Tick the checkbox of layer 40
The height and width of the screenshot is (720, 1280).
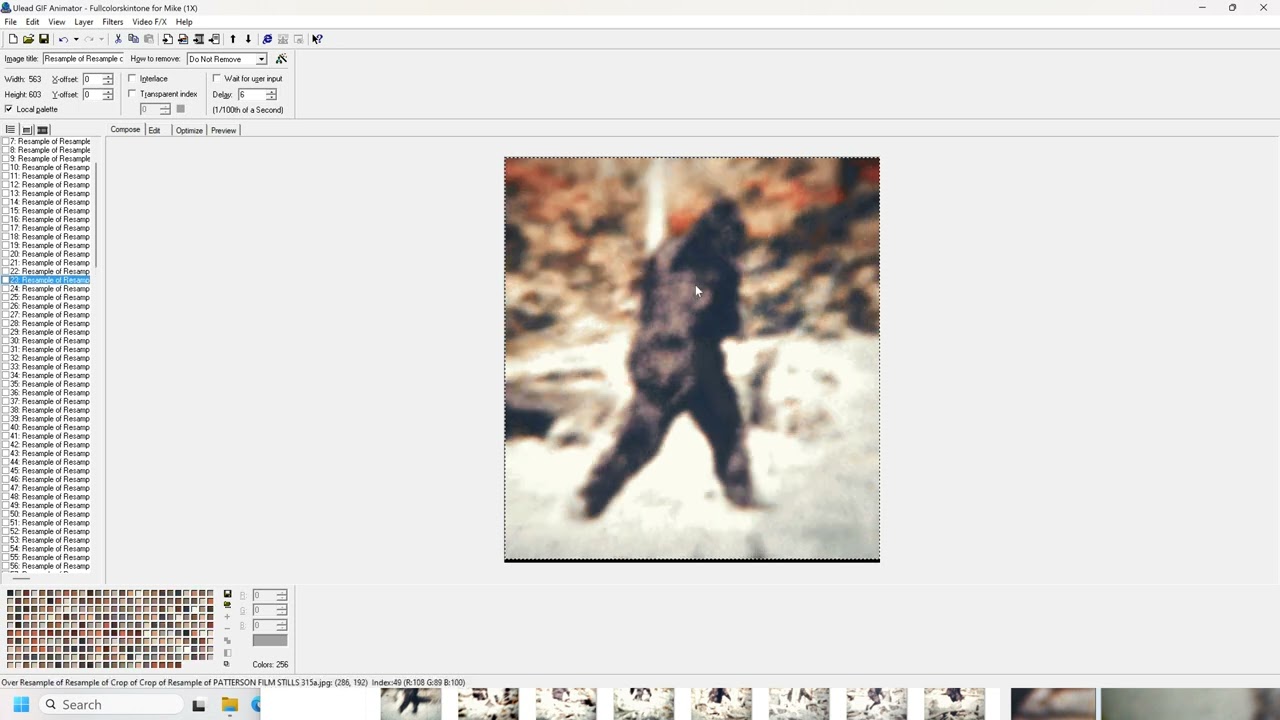(5, 427)
